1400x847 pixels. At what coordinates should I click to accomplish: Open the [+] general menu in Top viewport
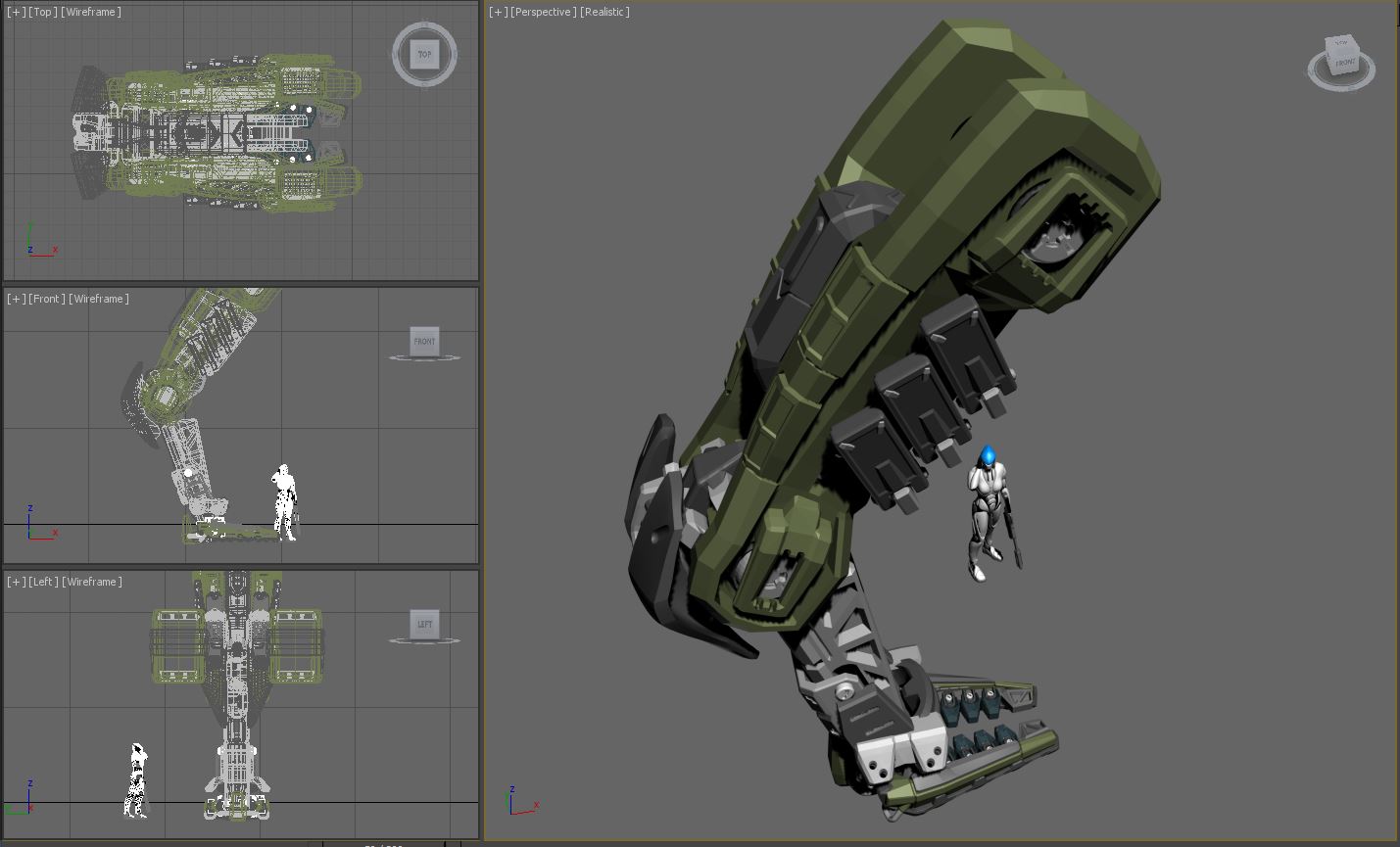tap(16, 12)
